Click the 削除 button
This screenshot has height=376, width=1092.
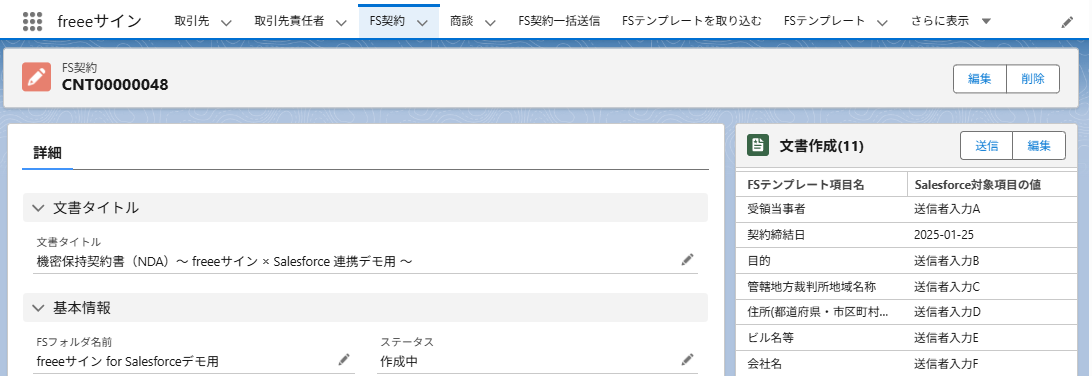(x=1034, y=79)
